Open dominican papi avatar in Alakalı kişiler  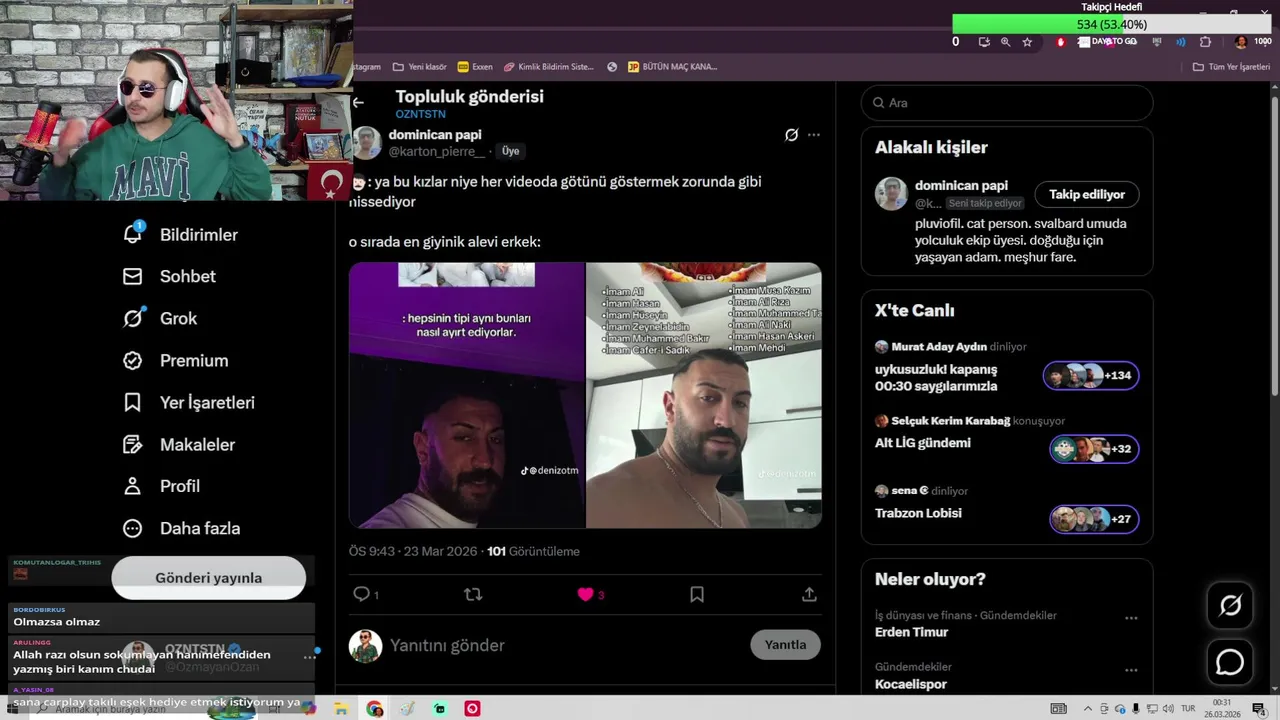[x=891, y=194]
